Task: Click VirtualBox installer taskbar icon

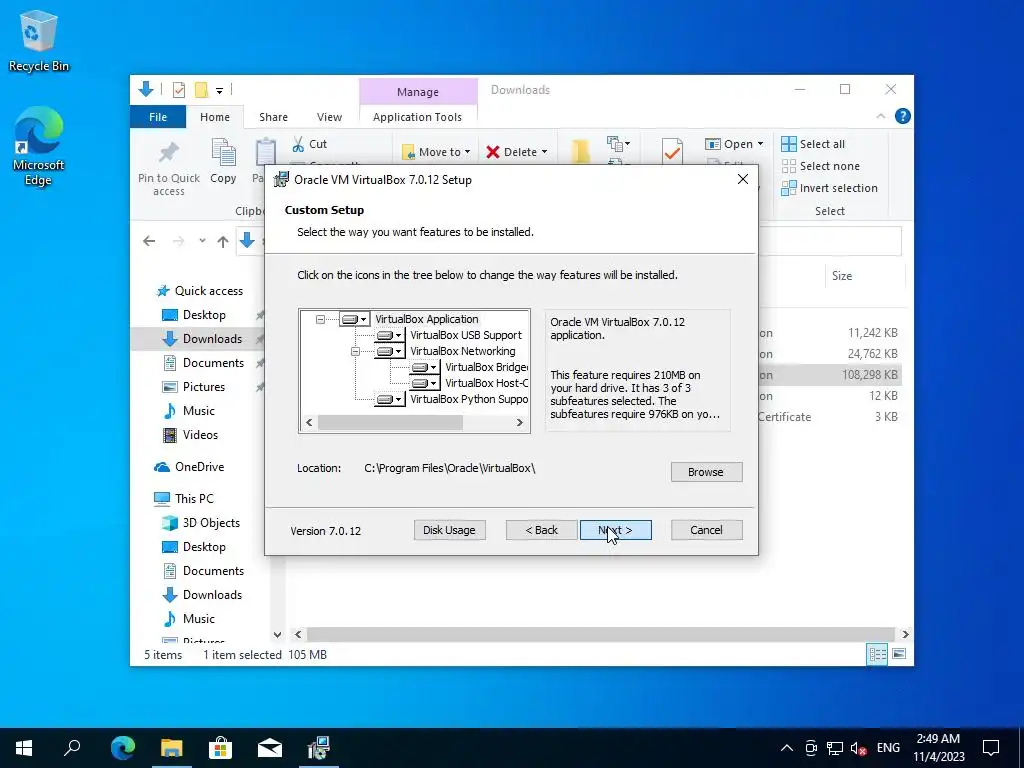Action: 319,748
